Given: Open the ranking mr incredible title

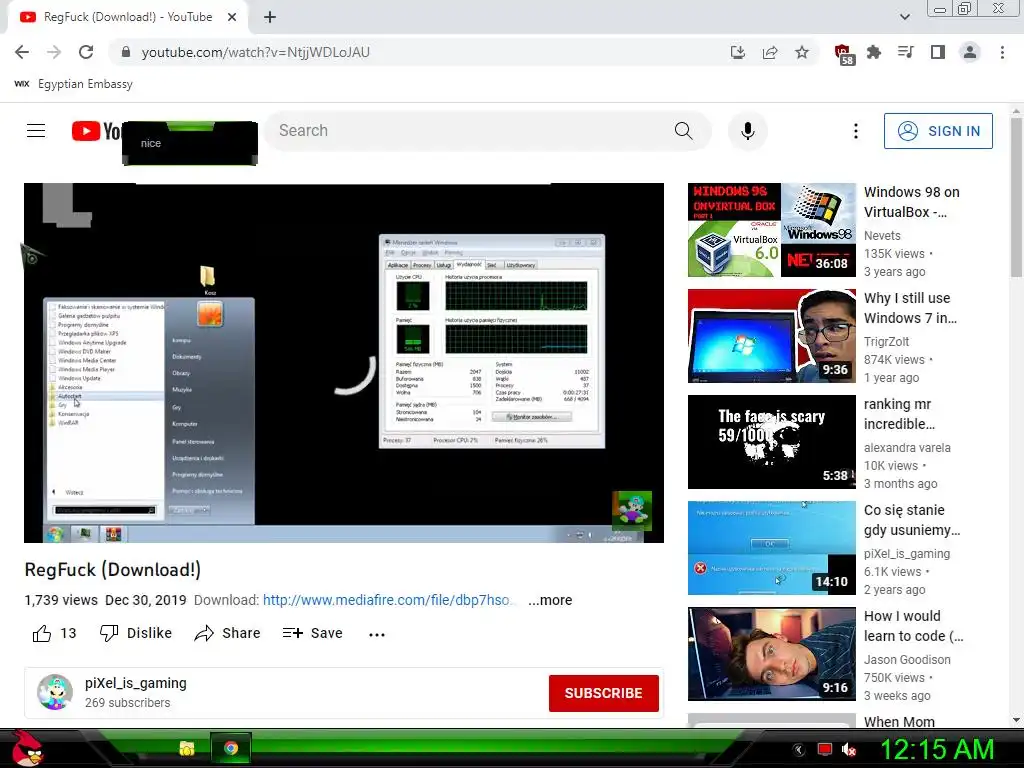Looking at the screenshot, I should 899,414.
